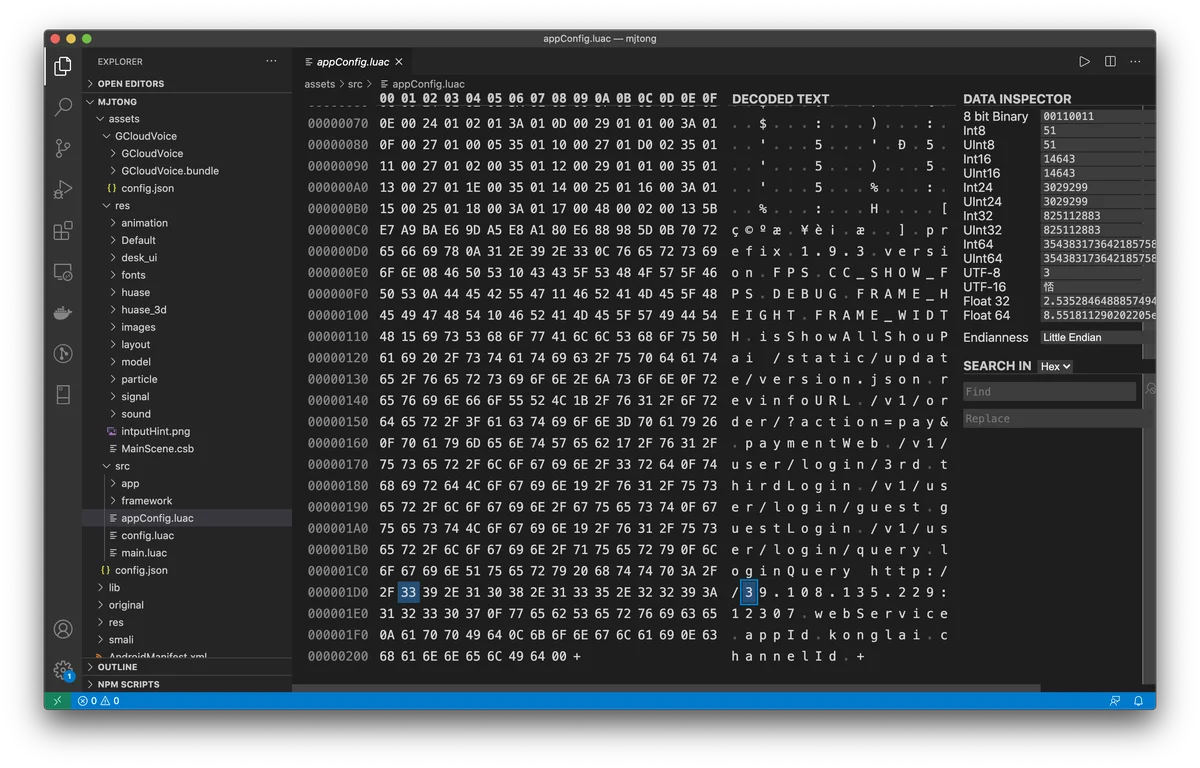
Task: Open the Remote Explorer view
Action: (x=63, y=271)
